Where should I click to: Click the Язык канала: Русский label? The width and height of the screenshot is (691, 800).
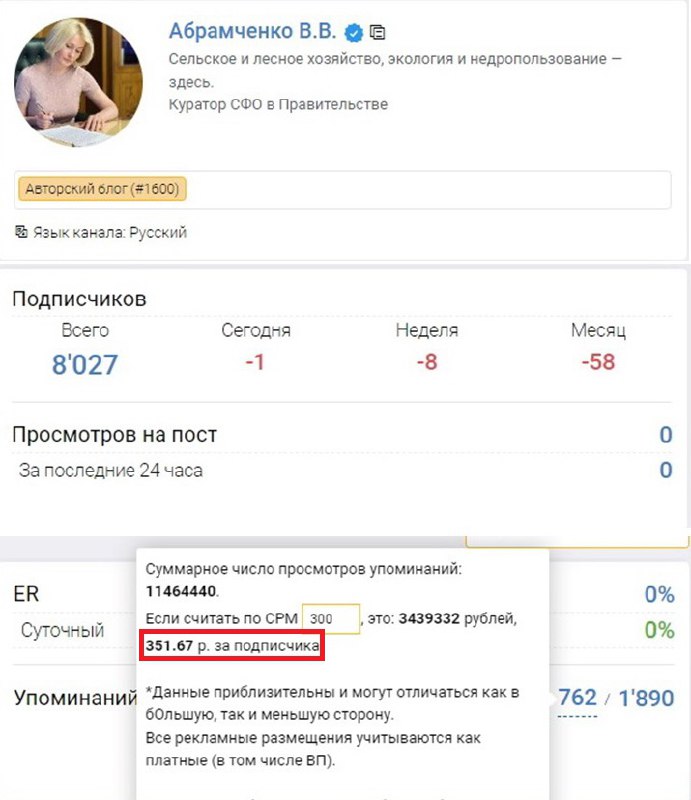tap(110, 233)
